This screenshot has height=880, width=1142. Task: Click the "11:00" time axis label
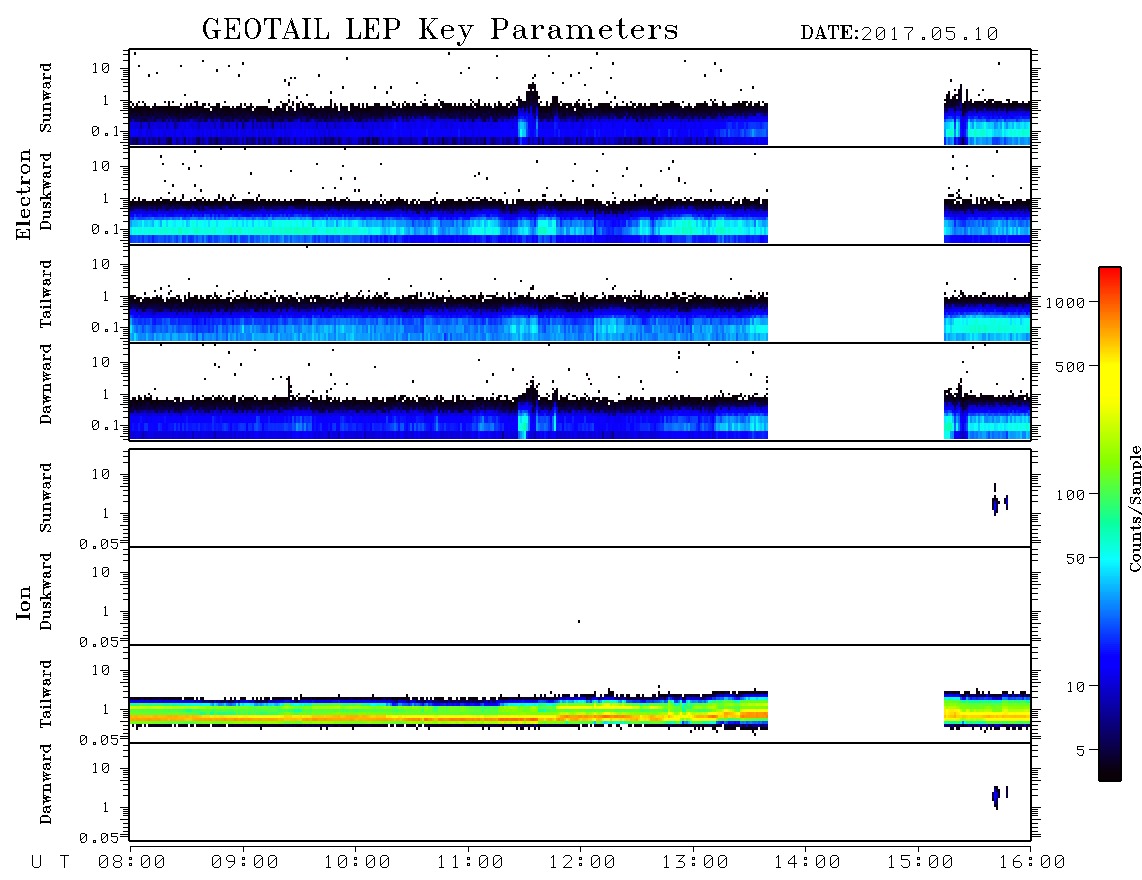[470, 863]
